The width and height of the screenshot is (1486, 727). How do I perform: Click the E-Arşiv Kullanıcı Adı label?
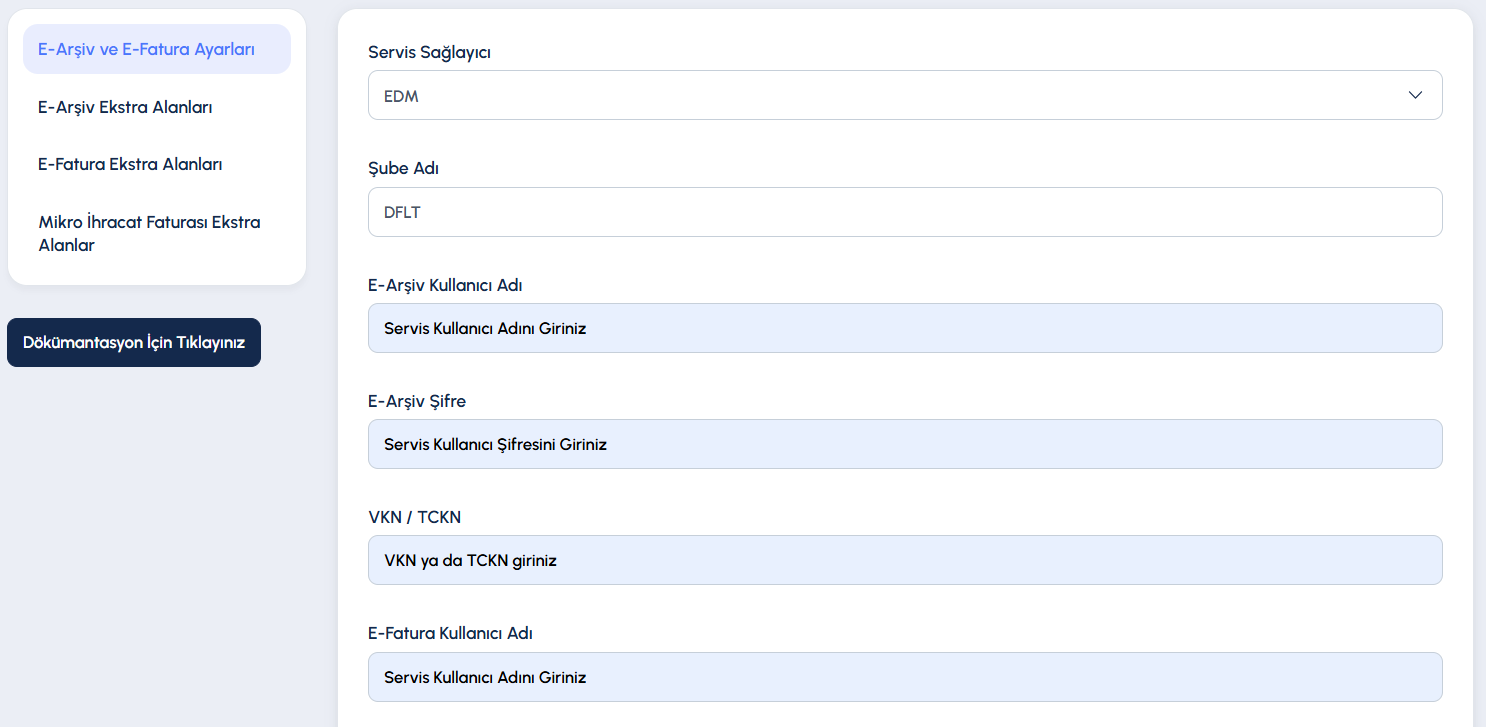[445, 285]
